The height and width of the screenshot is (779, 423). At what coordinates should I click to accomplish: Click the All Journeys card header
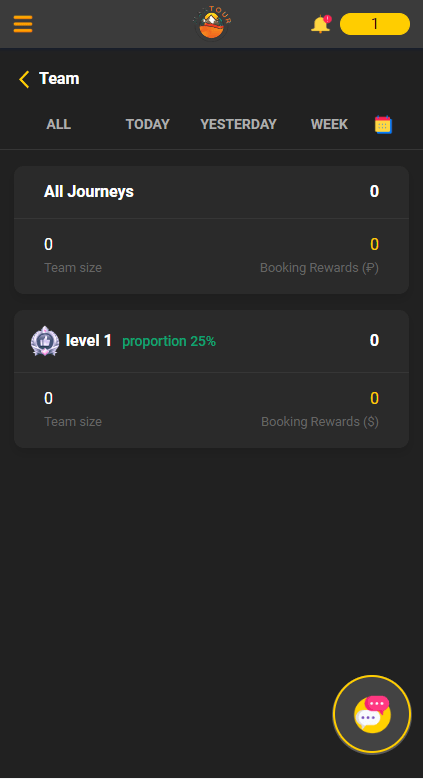(x=211, y=192)
